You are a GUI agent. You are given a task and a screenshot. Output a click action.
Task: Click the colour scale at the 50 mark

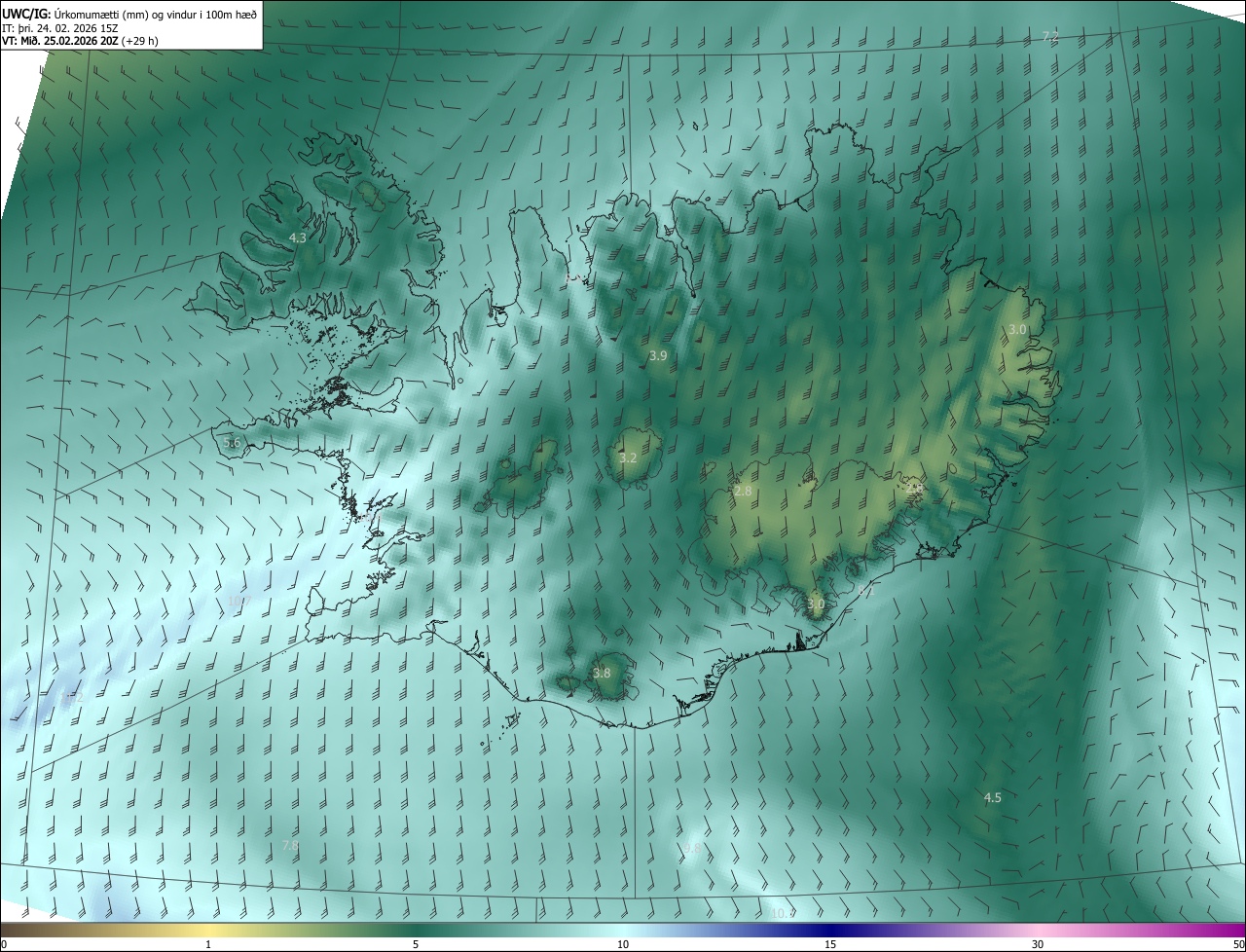click(x=1237, y=944)
